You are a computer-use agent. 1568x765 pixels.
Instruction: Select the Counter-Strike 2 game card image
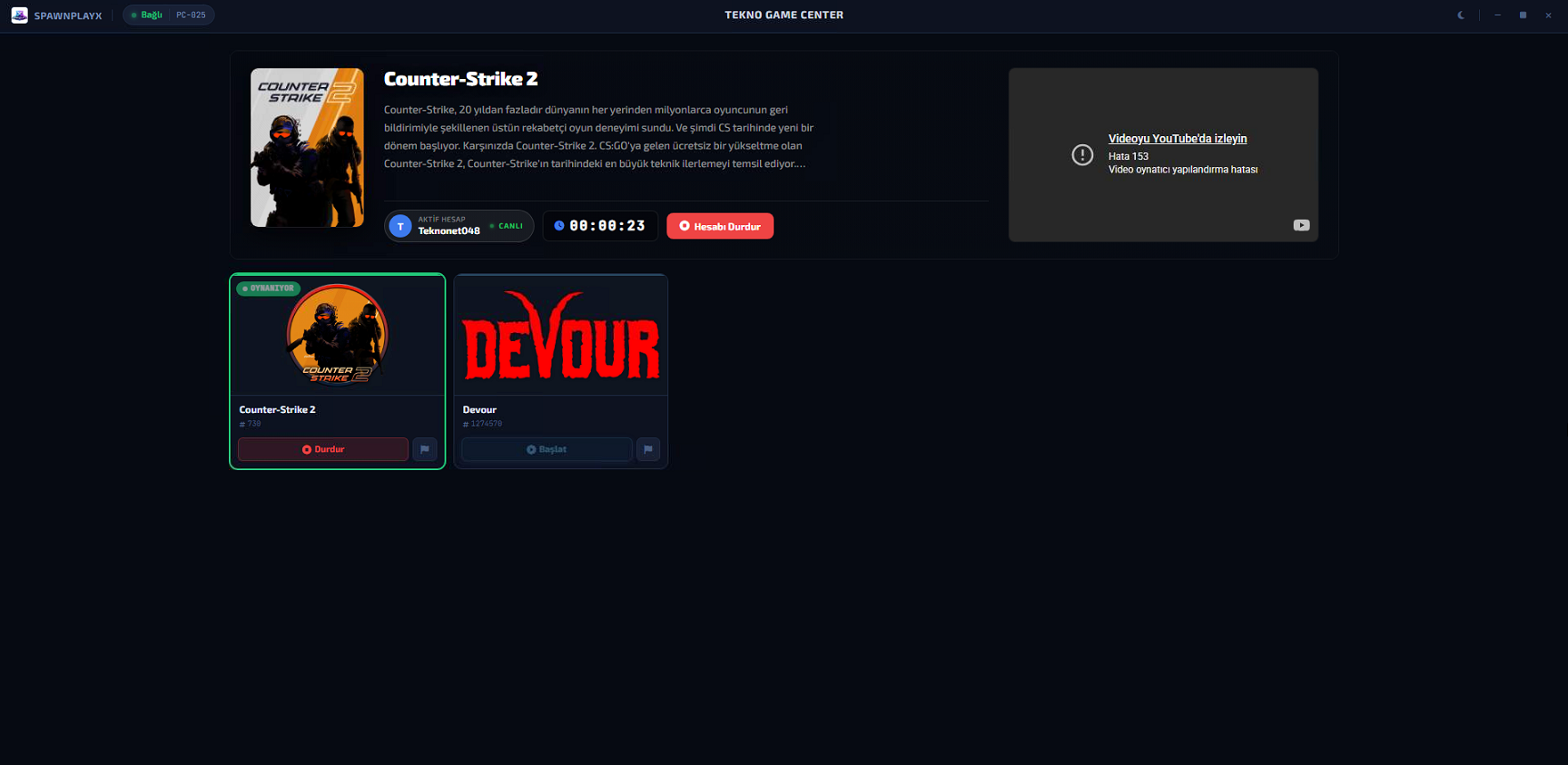[338, 335]
